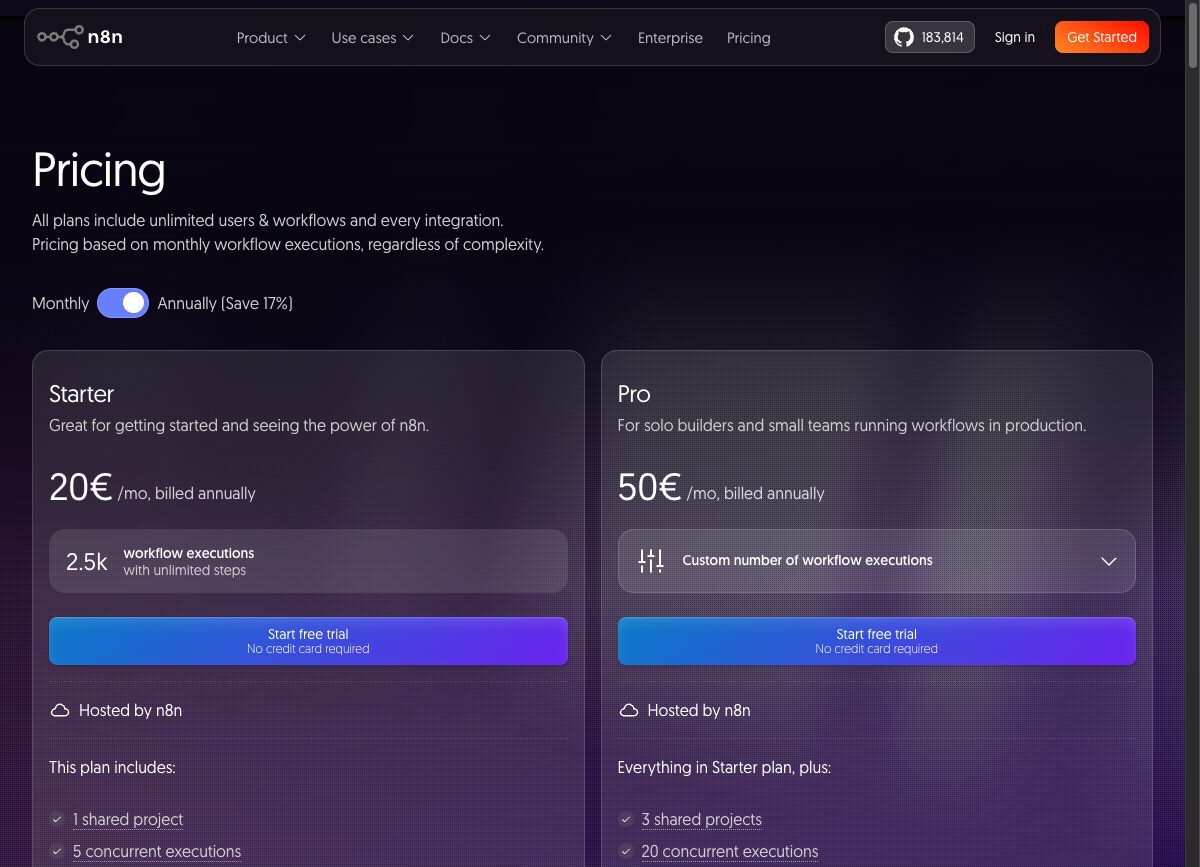Screen dimensions: 1200x867
Task: Click the cloud icon in Pro card
Action: [x=629, y=711]
